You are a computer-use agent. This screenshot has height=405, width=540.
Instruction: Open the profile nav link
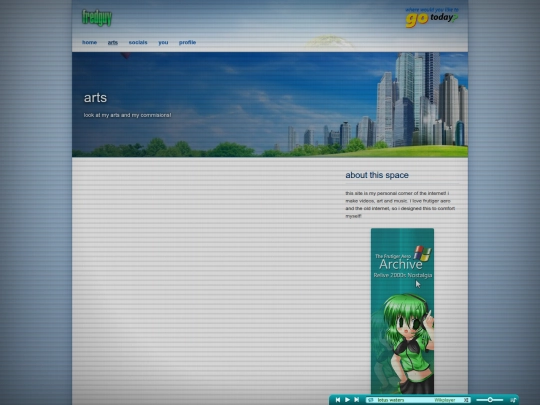[187, 42]
